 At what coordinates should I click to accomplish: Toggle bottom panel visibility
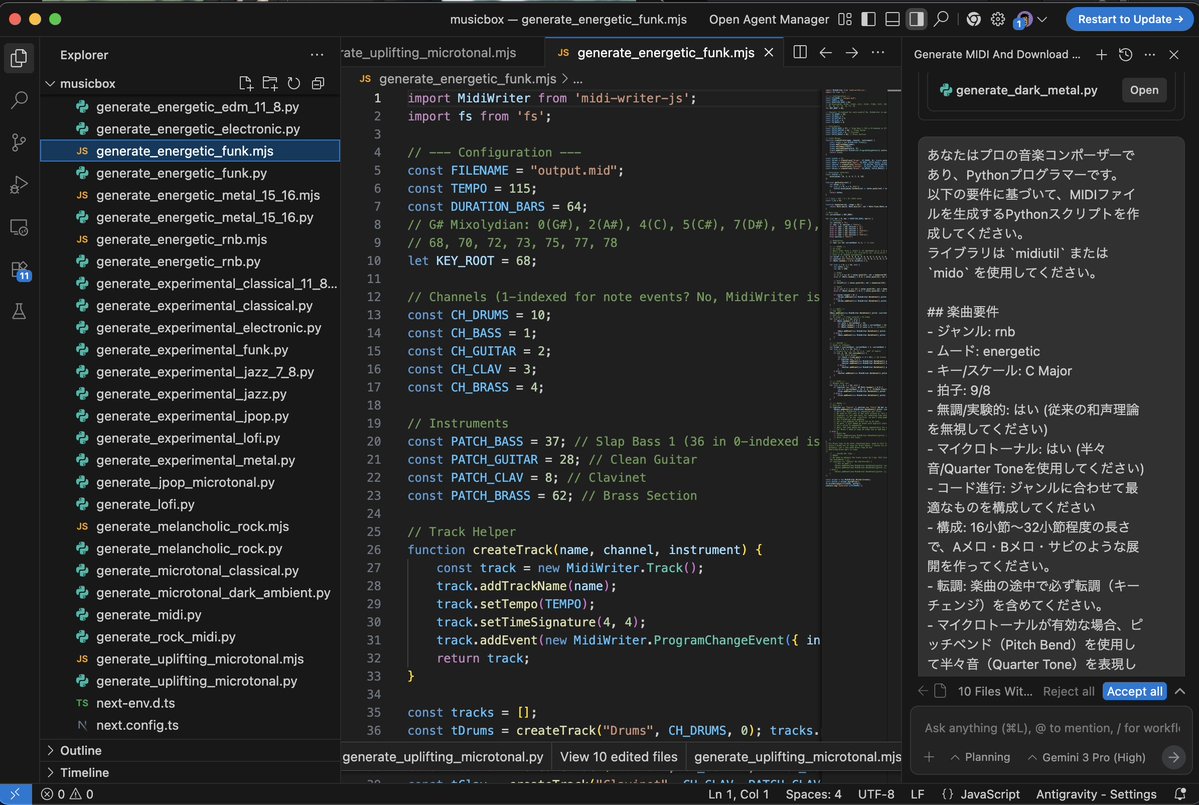pos(892,19)
